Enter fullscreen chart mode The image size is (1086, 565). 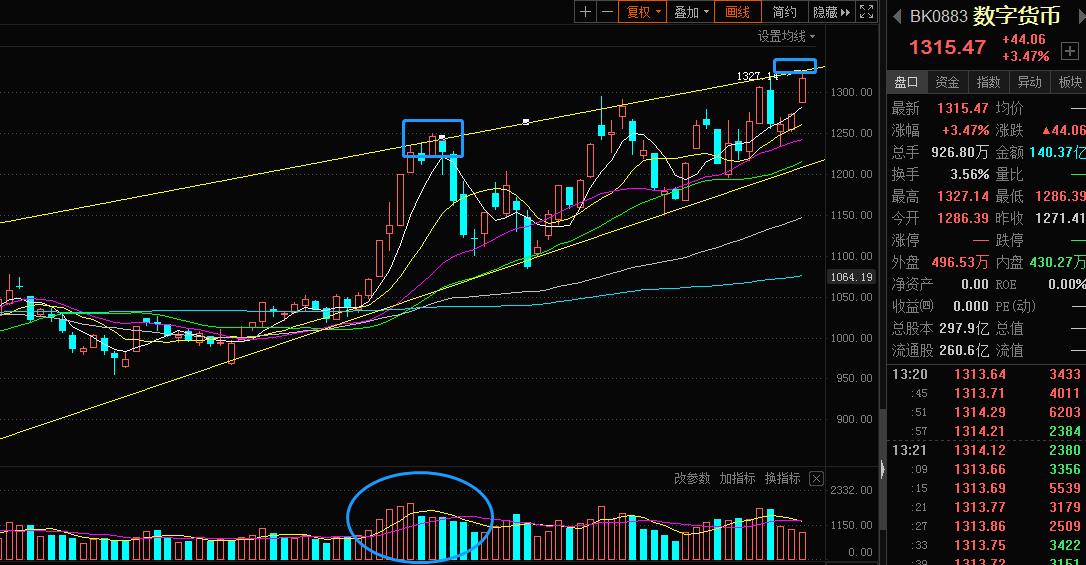click(x=866, y=12)
